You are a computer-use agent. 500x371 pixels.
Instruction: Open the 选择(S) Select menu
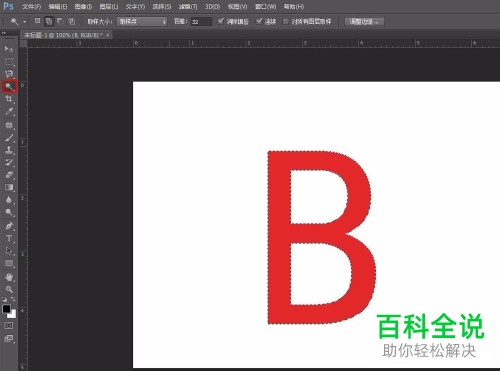point(161,7)
